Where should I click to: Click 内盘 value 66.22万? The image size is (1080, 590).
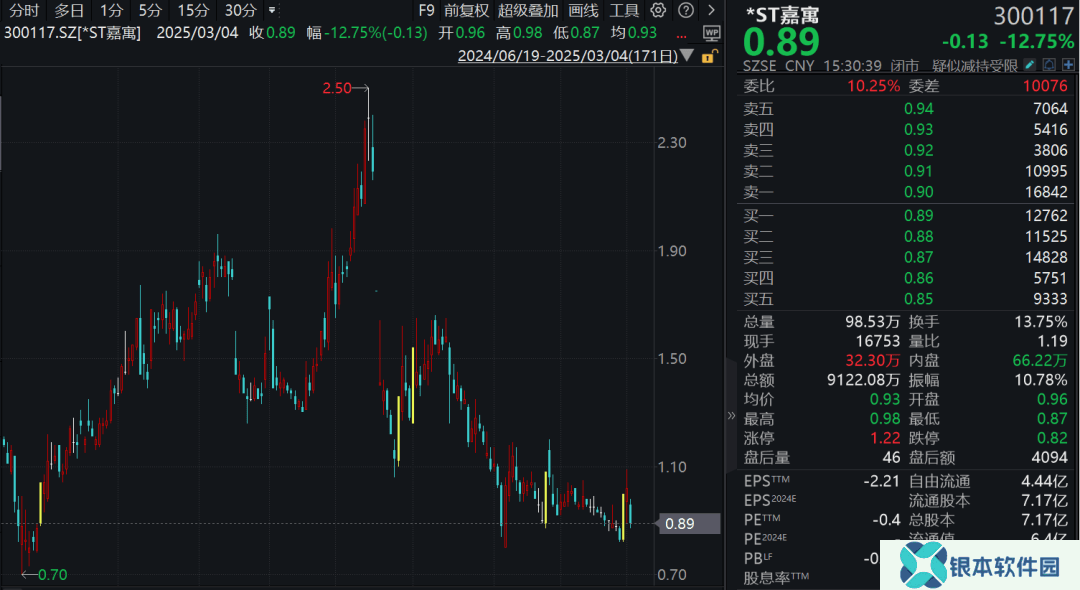tap(1040, 361)
